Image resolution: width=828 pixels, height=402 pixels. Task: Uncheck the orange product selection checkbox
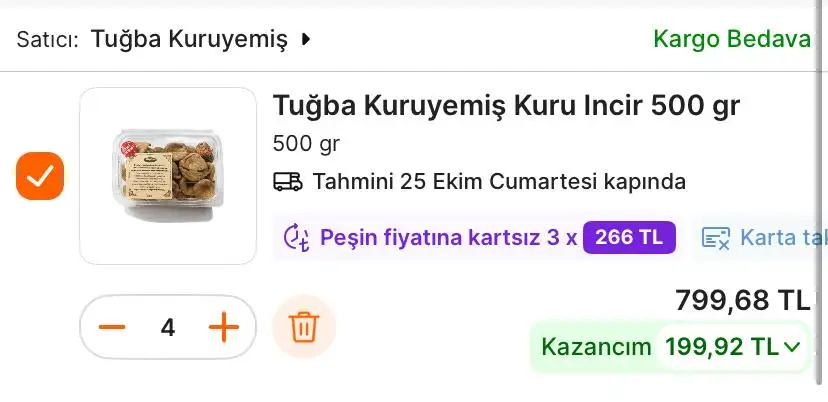click(40, 176)
